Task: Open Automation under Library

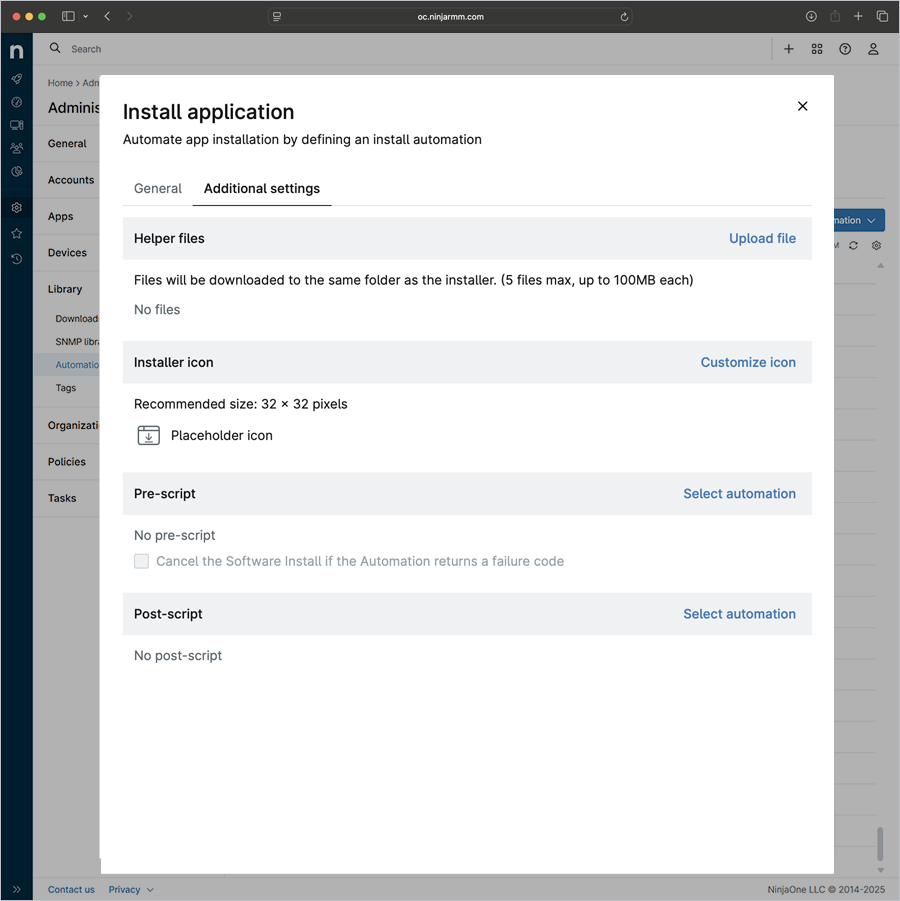Action: click(77, 365)
